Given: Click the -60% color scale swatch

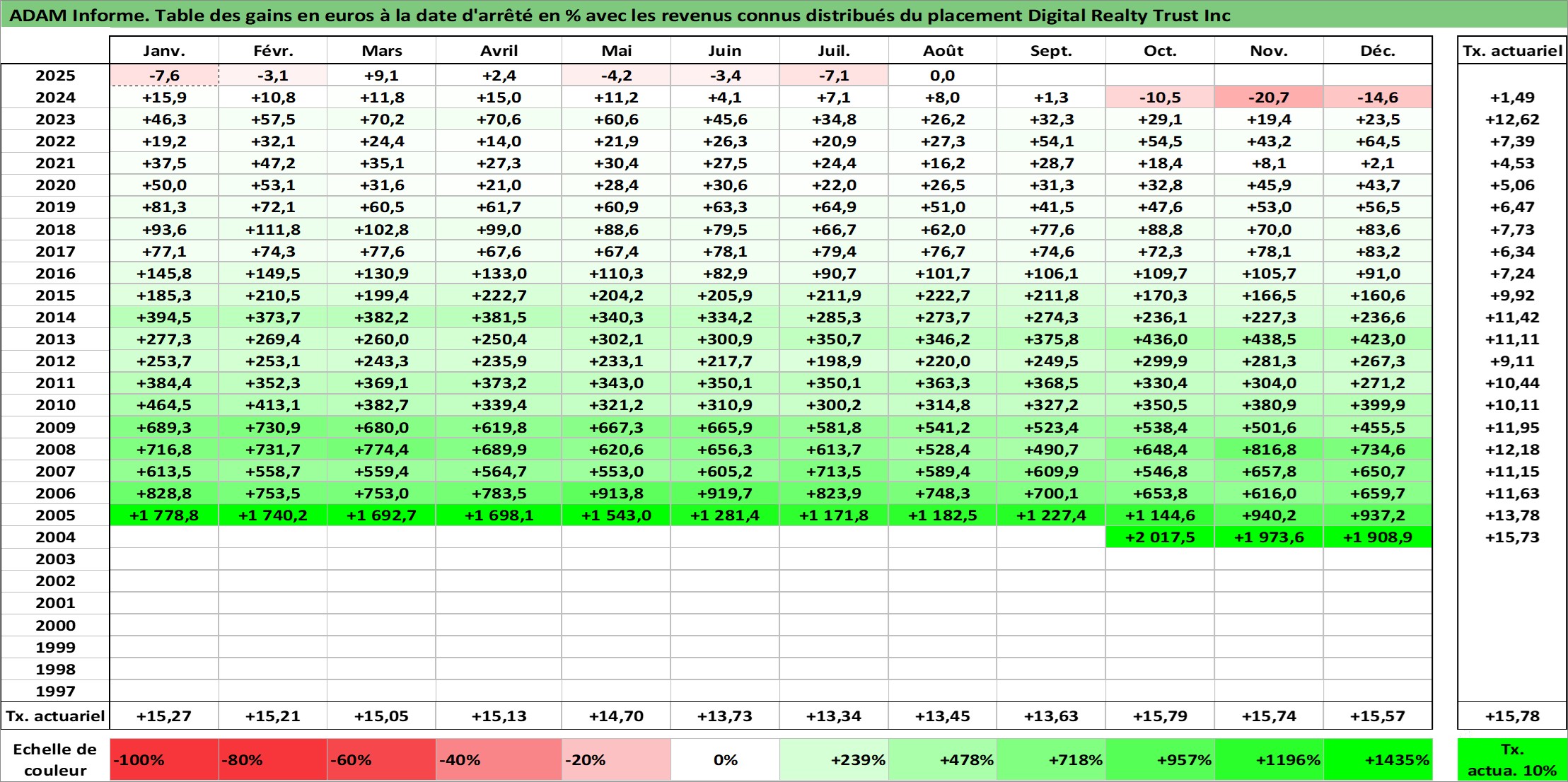Looking at the screenshot, I should pyautogui.click(x=381, y=759).
